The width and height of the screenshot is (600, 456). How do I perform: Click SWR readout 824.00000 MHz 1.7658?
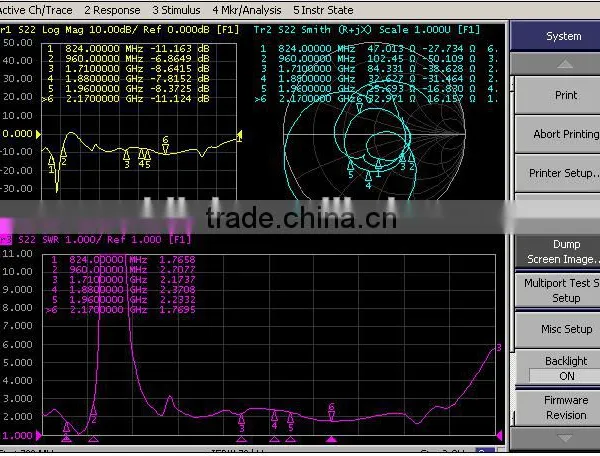[123, 259]
